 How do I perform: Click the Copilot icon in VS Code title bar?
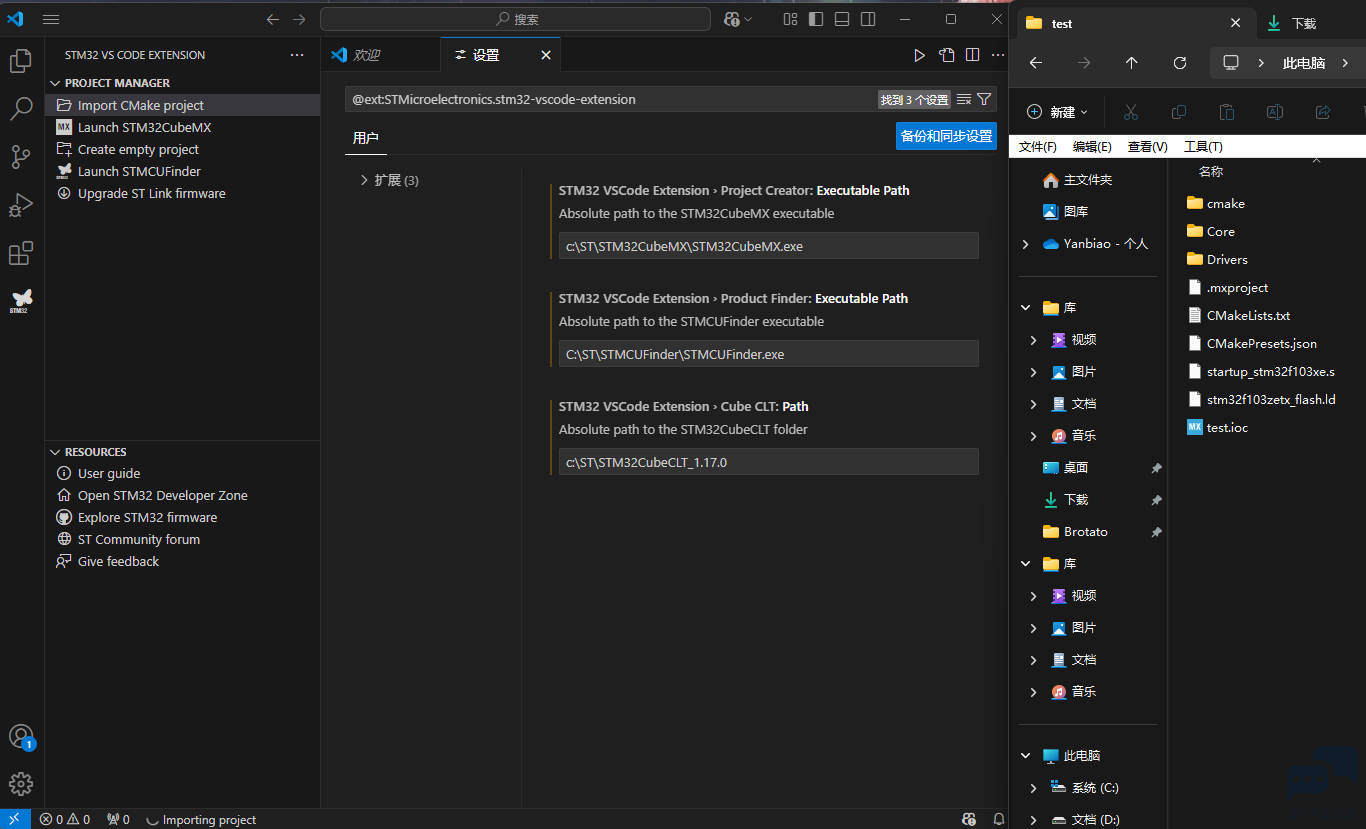(732, 19)
